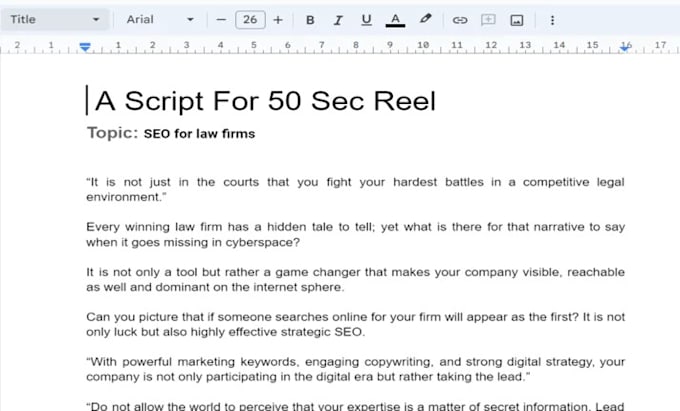Toggle bold formatting
This screenshot has height=411, width=680.
310,19
